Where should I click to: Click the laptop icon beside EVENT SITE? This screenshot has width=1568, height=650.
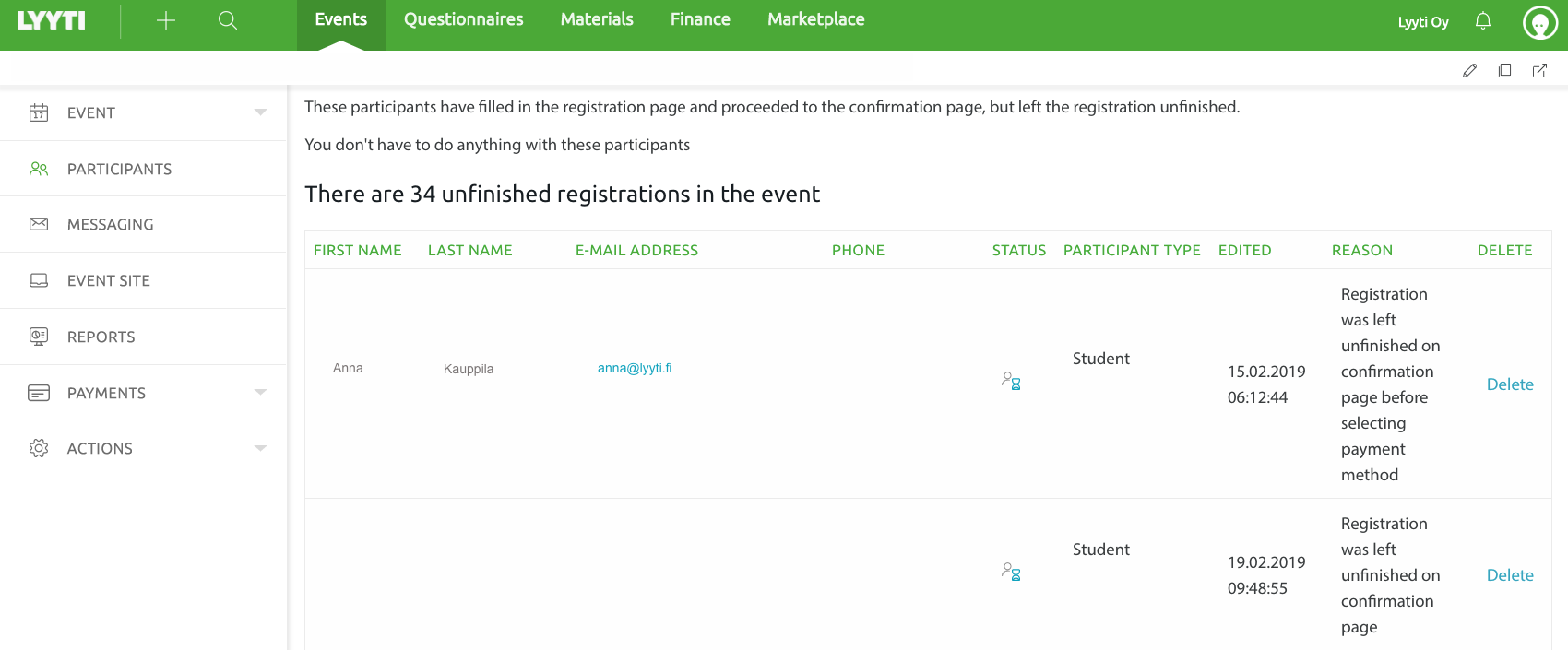coord(39,280)
